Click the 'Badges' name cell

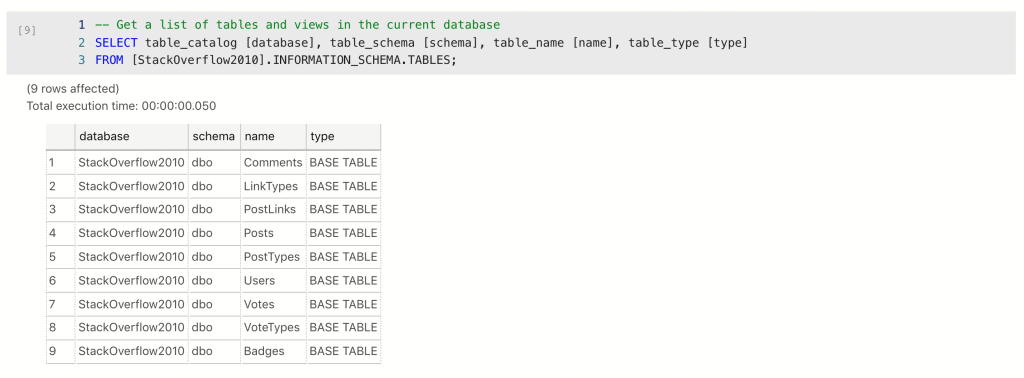coord(273,351)
